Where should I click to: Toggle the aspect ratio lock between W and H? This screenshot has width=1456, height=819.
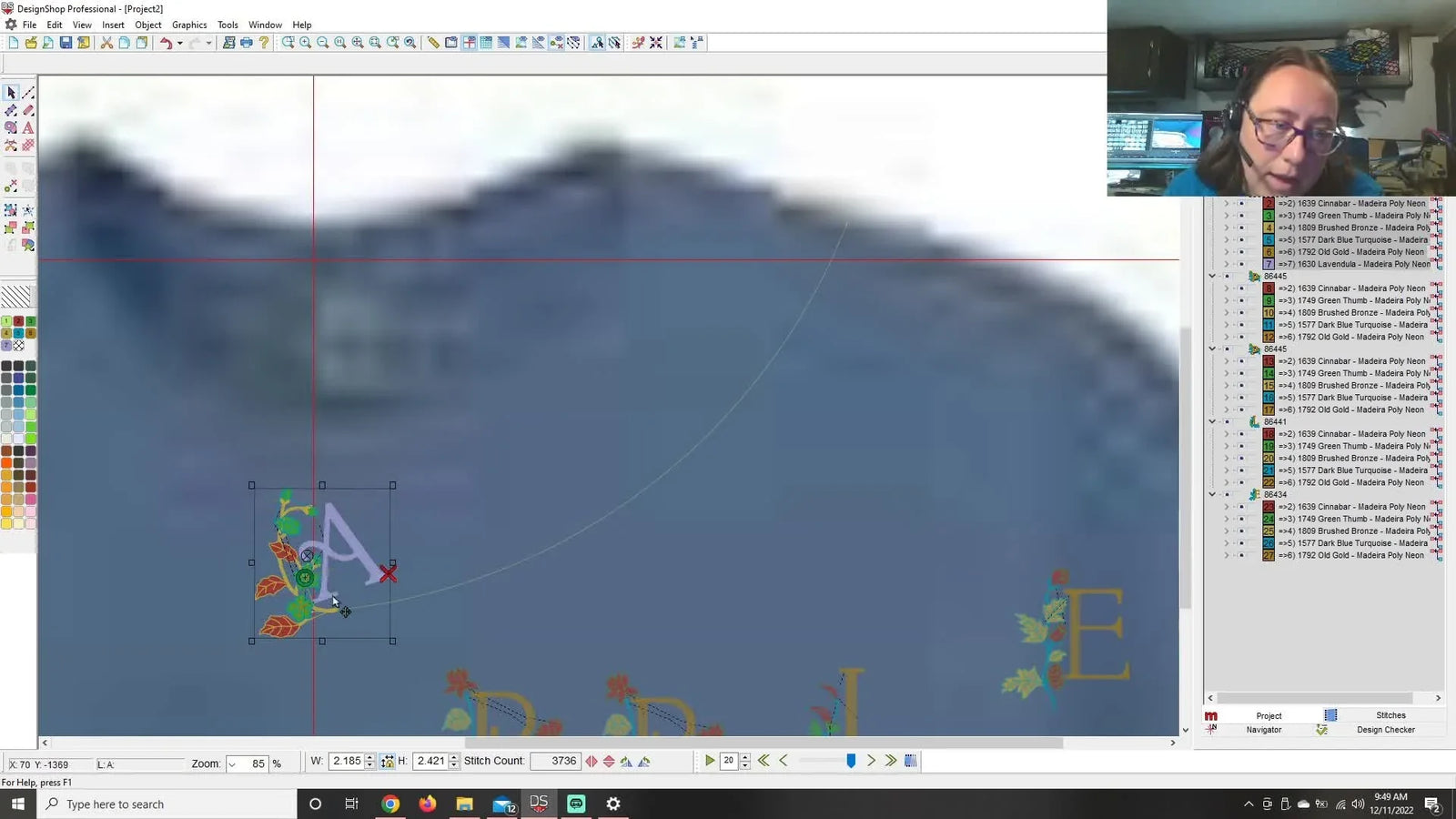click(x=387, y=761)
